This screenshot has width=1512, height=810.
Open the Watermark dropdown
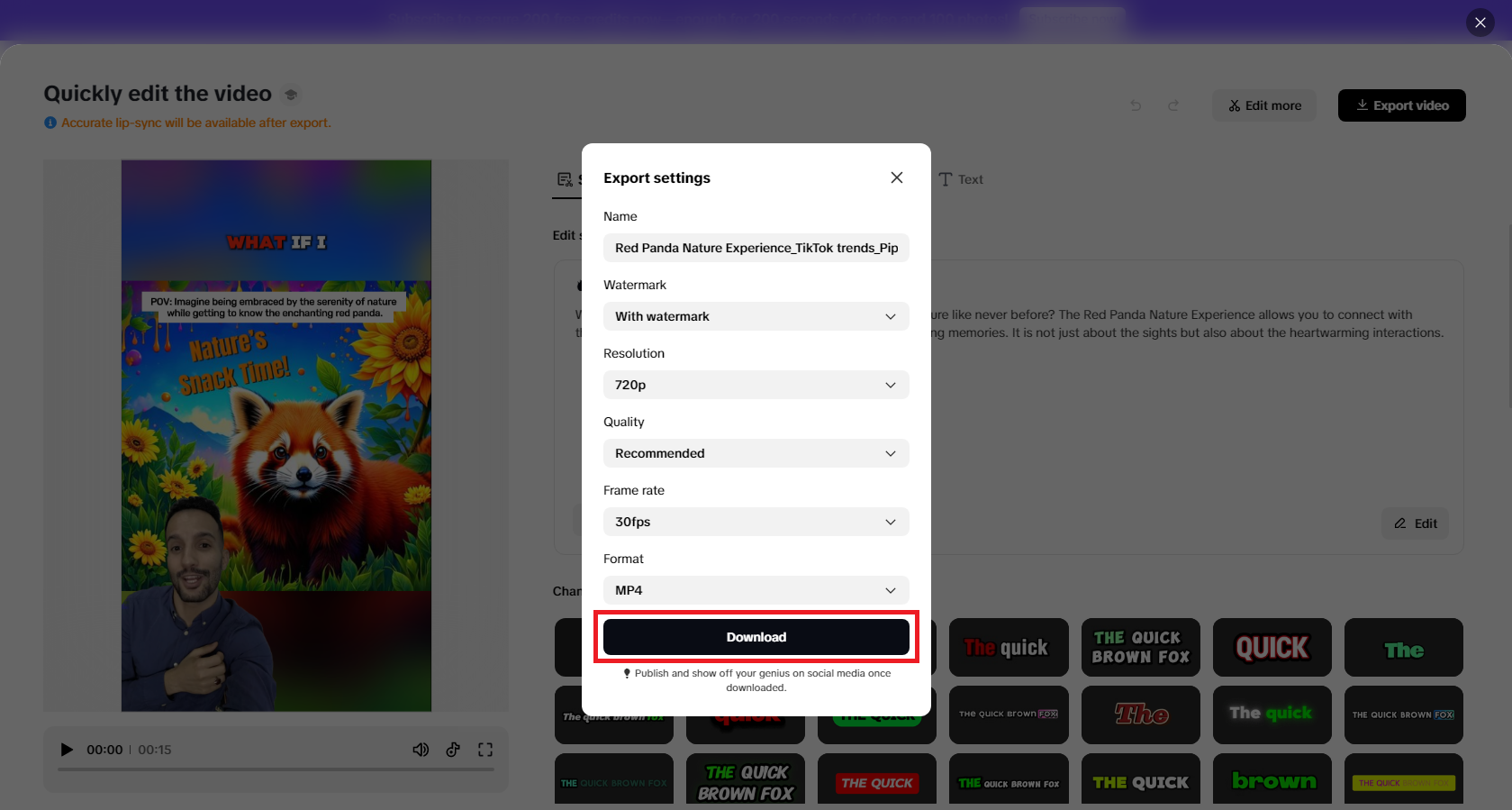click(756, 316)
